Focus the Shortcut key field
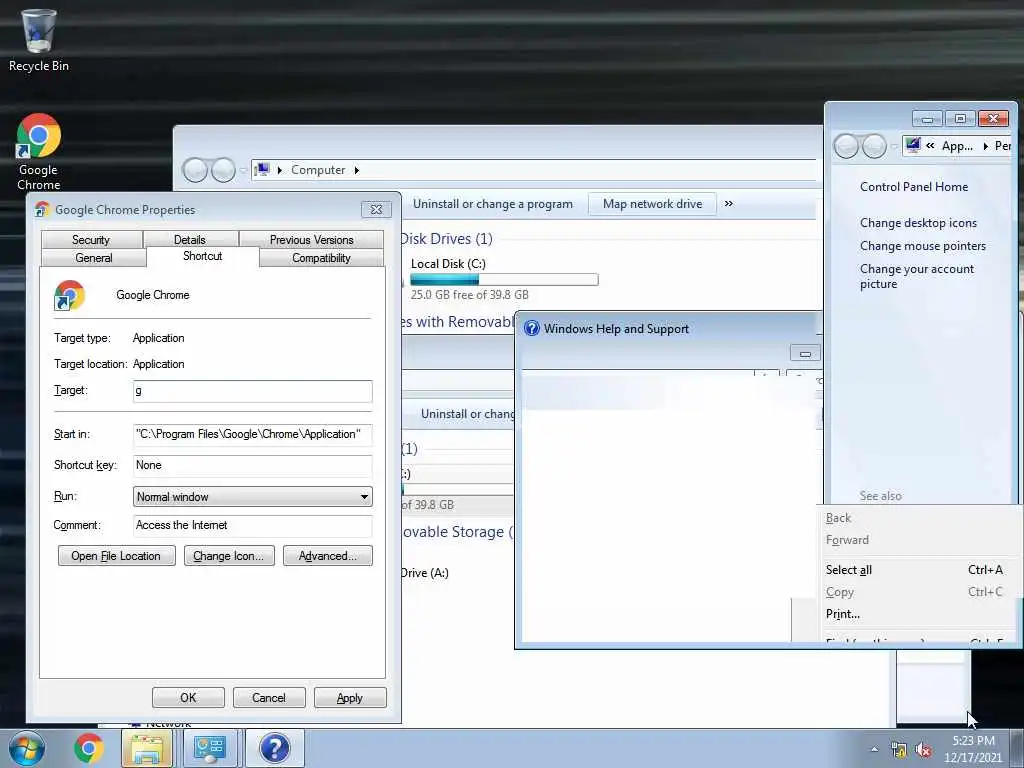1024x768 pixels. point(253,465)
